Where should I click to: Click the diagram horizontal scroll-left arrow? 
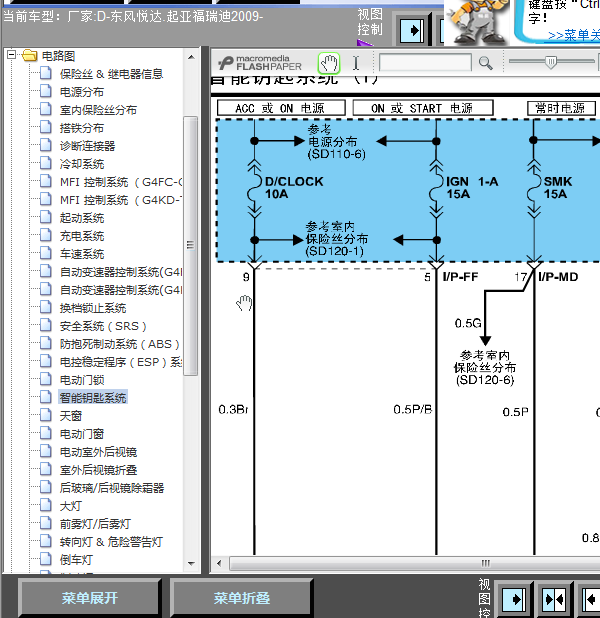point(219,563)
